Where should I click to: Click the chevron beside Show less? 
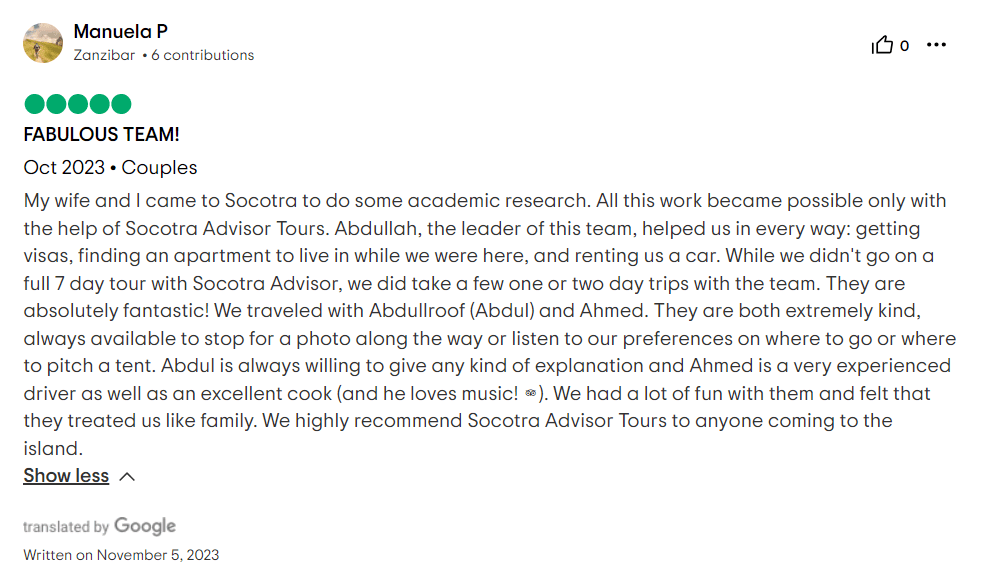127,477
